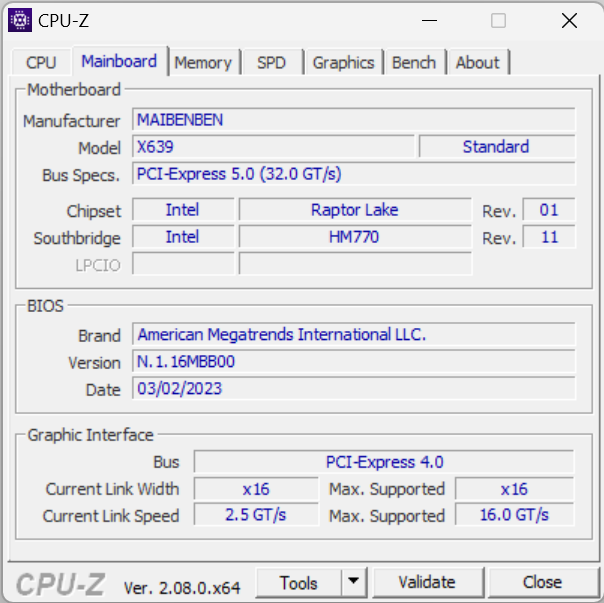Screen dimensions: 604x603
Task: Click the Bus Specs PCI-Express 5.0 field
Action: 354,174
